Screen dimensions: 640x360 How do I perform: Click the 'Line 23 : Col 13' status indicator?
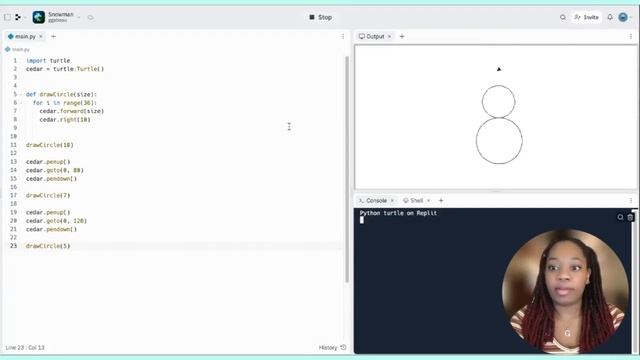click(25, 347)
